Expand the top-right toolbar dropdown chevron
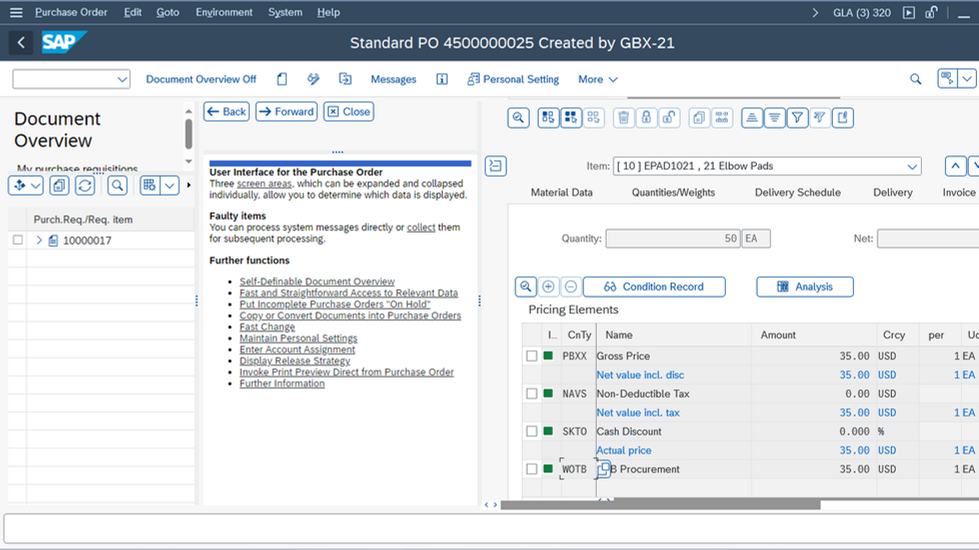This screenshot has height=550, width=979. click(x=967, y=79)
